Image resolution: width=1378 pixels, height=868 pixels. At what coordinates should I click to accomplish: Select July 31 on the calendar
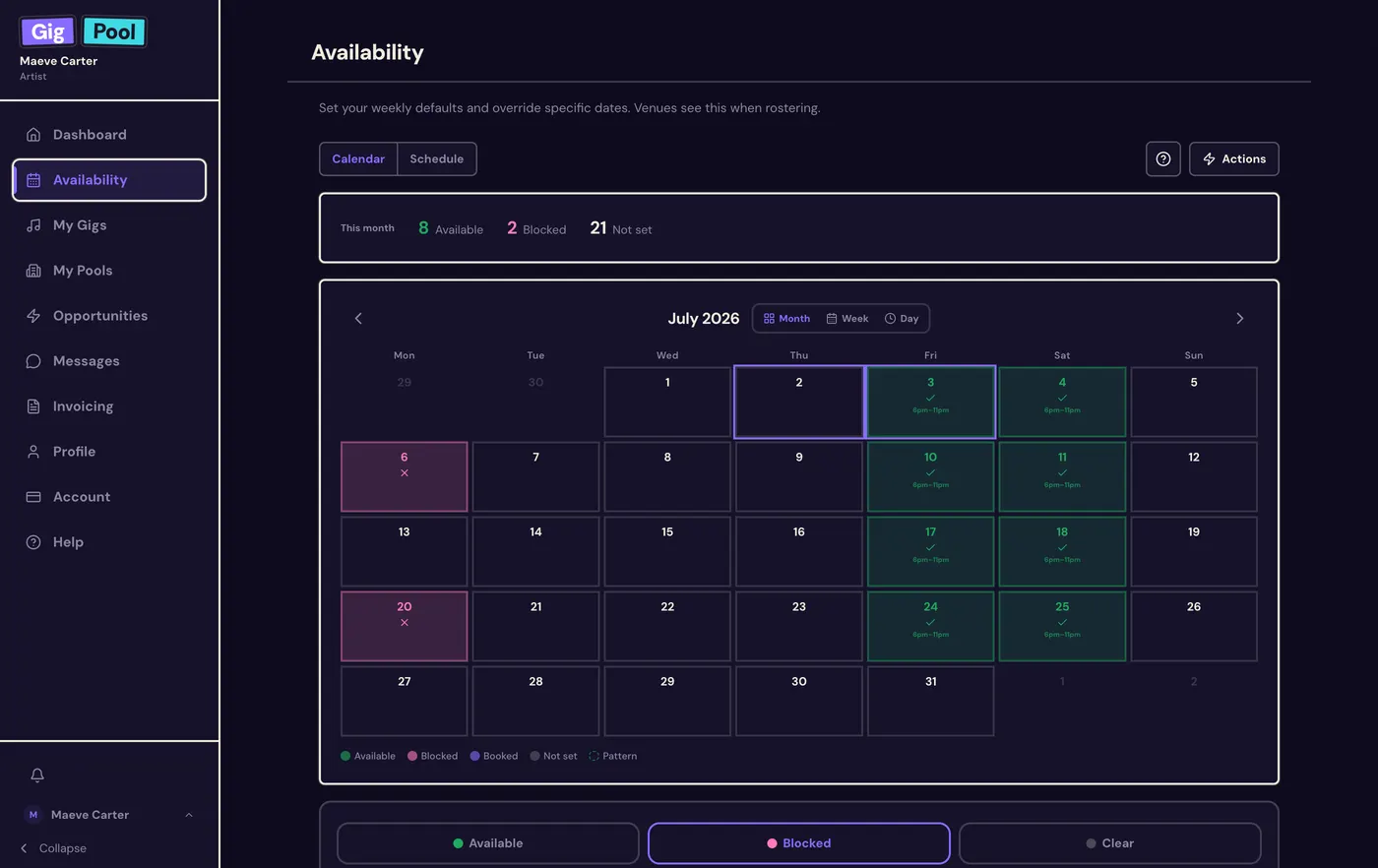[930, 701]
